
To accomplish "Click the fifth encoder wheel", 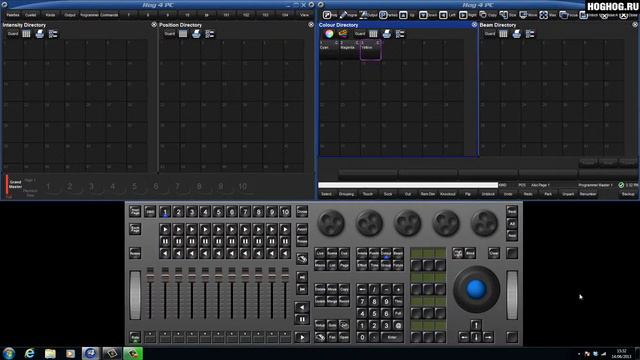I will [x=484, y=223].
